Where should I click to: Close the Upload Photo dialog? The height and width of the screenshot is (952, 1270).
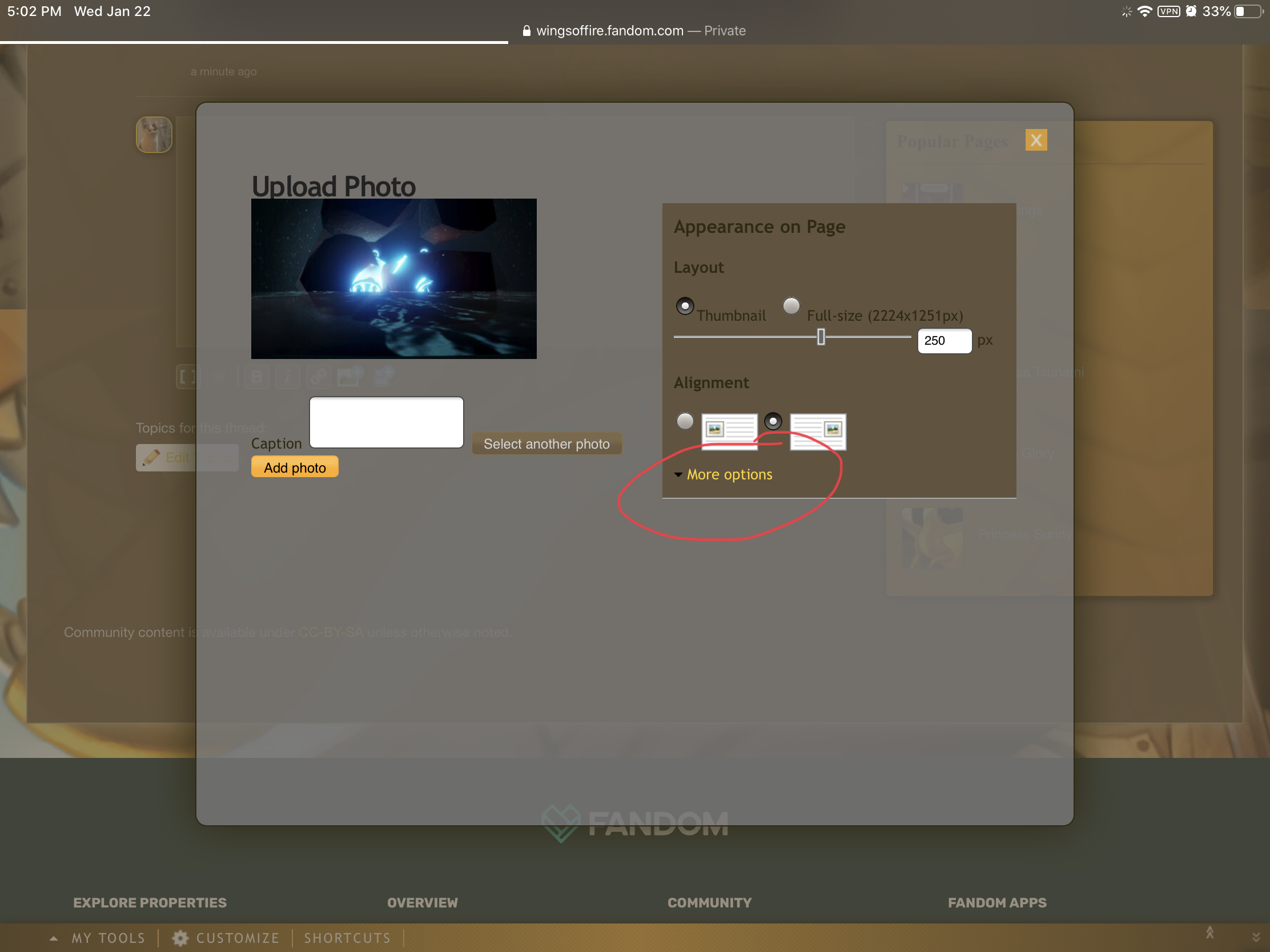[x=1036, y=140]
